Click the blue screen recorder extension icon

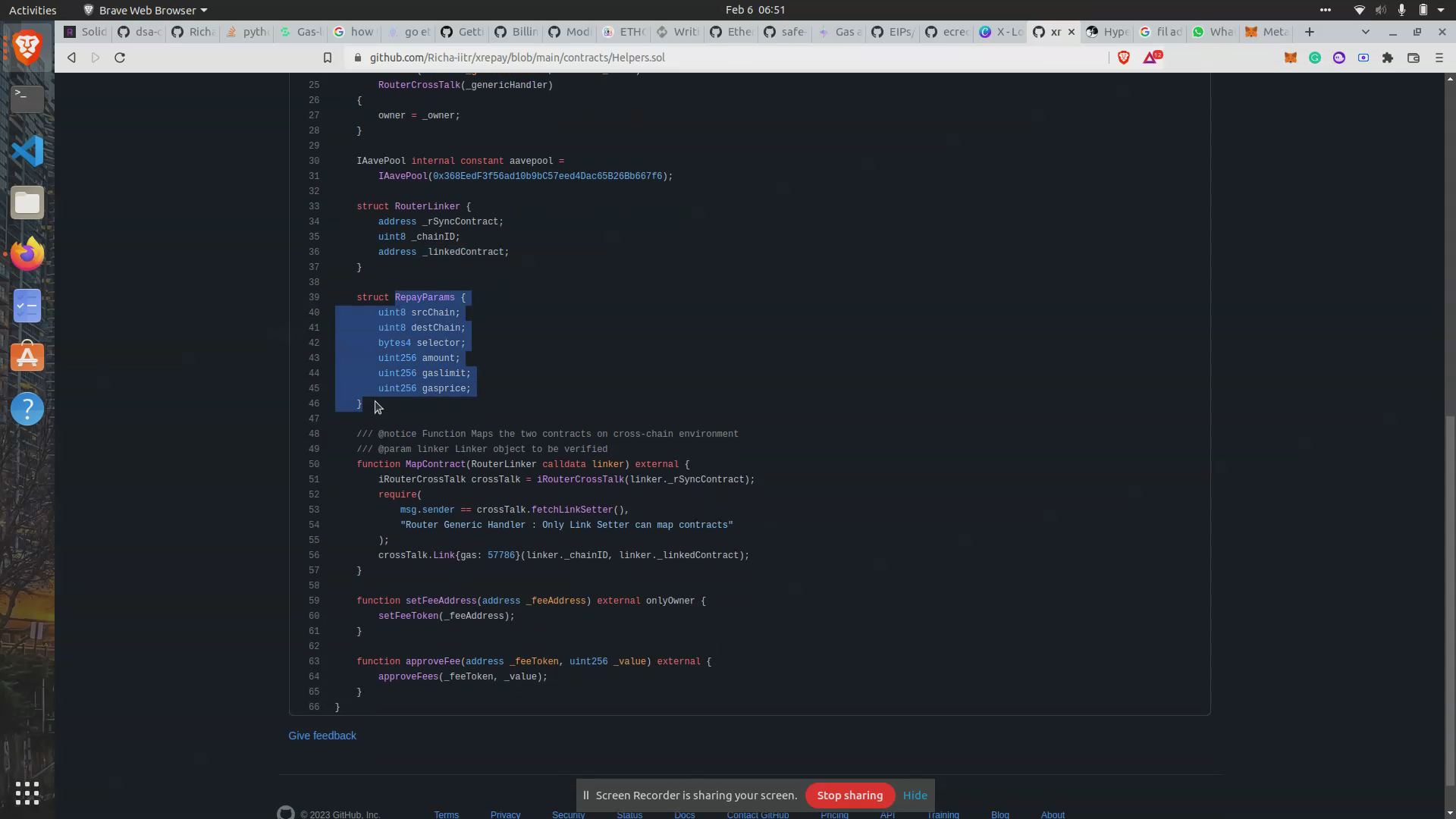(x=1363, y=58)
